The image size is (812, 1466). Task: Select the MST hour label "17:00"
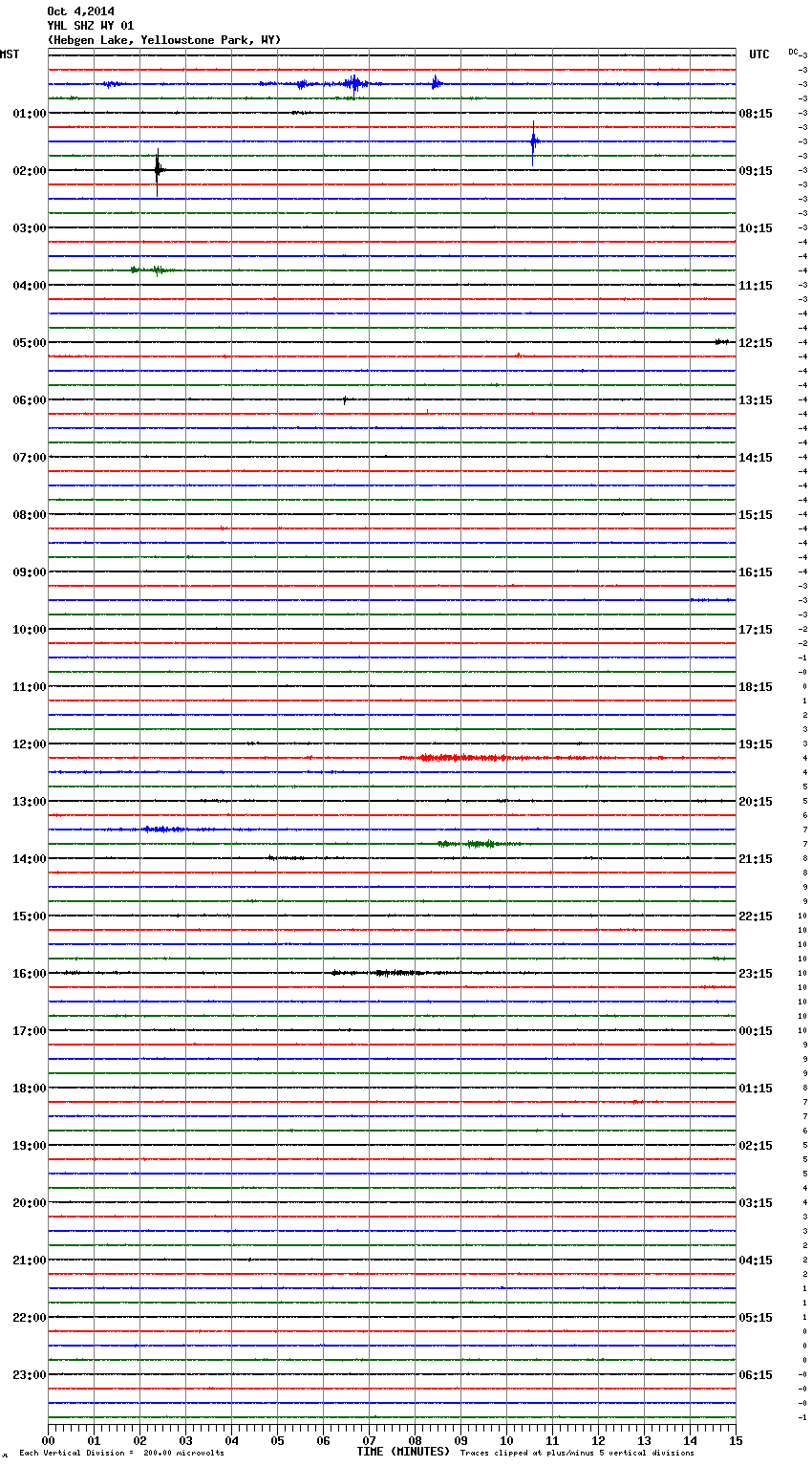(x=30, y=1031)
